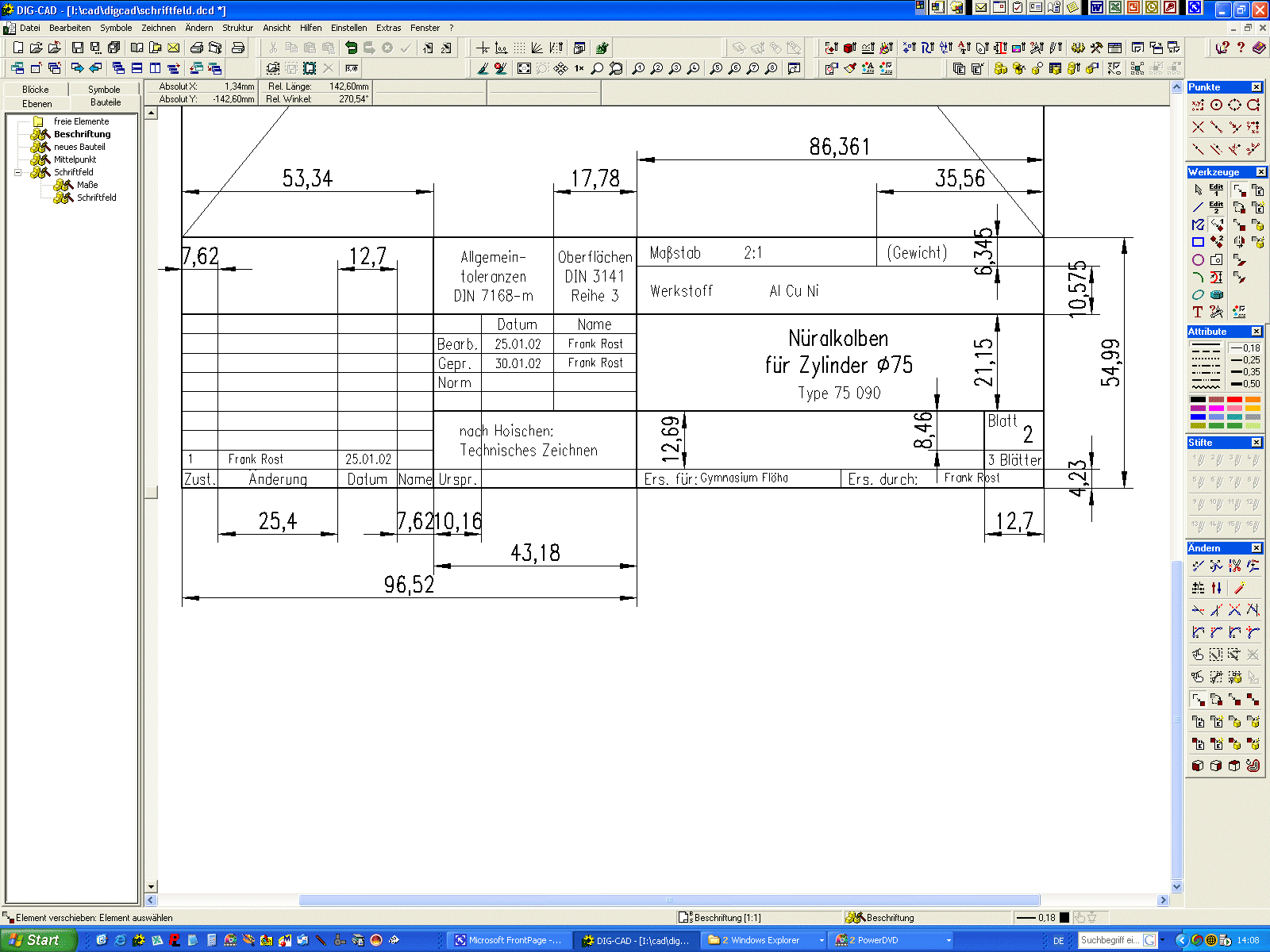This screenshot has height=952, width=1270.
Task: Select the ellipse drawing tool
Action: [x=1198, y=294]
